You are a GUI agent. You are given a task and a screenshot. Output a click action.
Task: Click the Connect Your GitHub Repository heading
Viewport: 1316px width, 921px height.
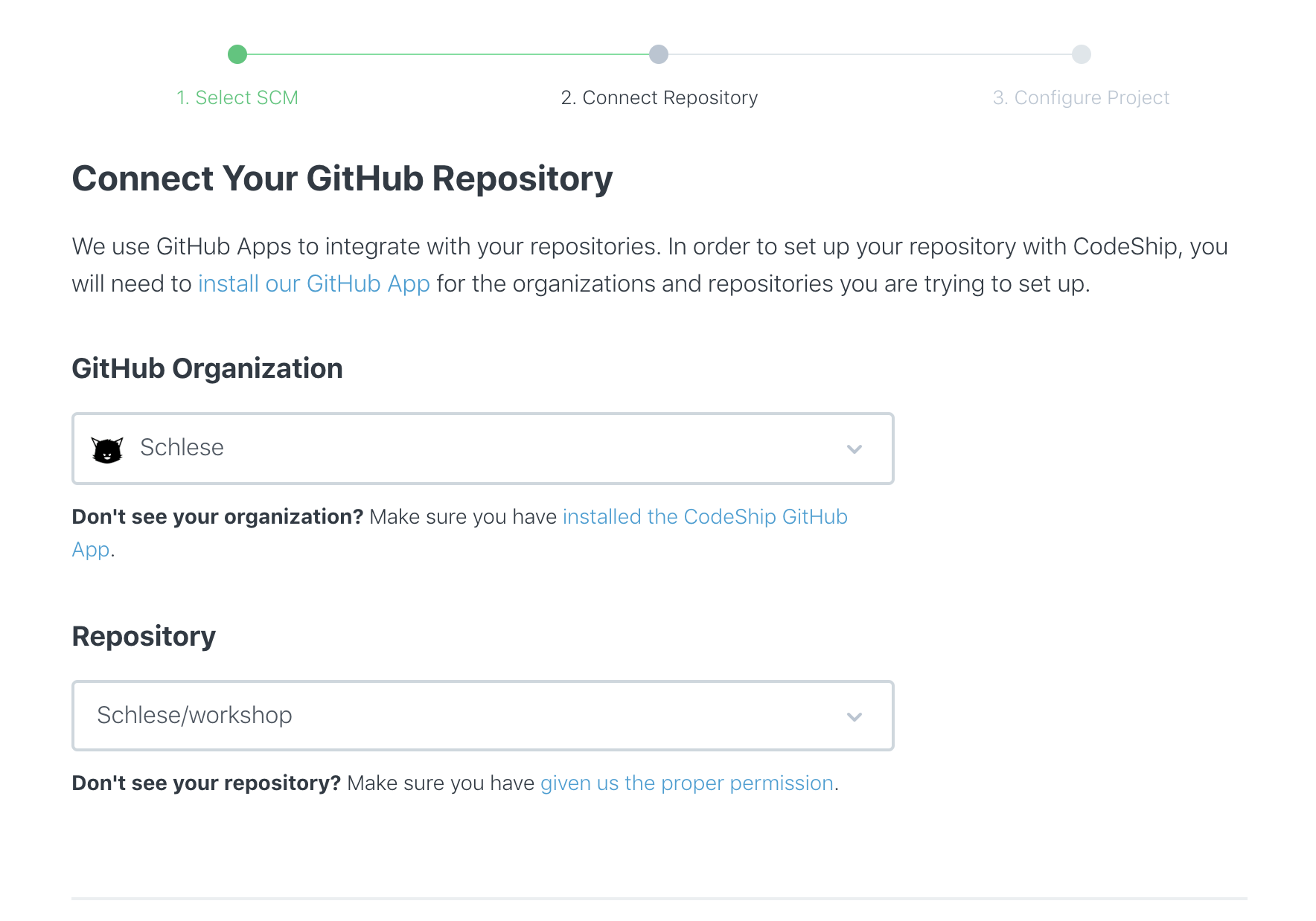click(x=342, y=179)
